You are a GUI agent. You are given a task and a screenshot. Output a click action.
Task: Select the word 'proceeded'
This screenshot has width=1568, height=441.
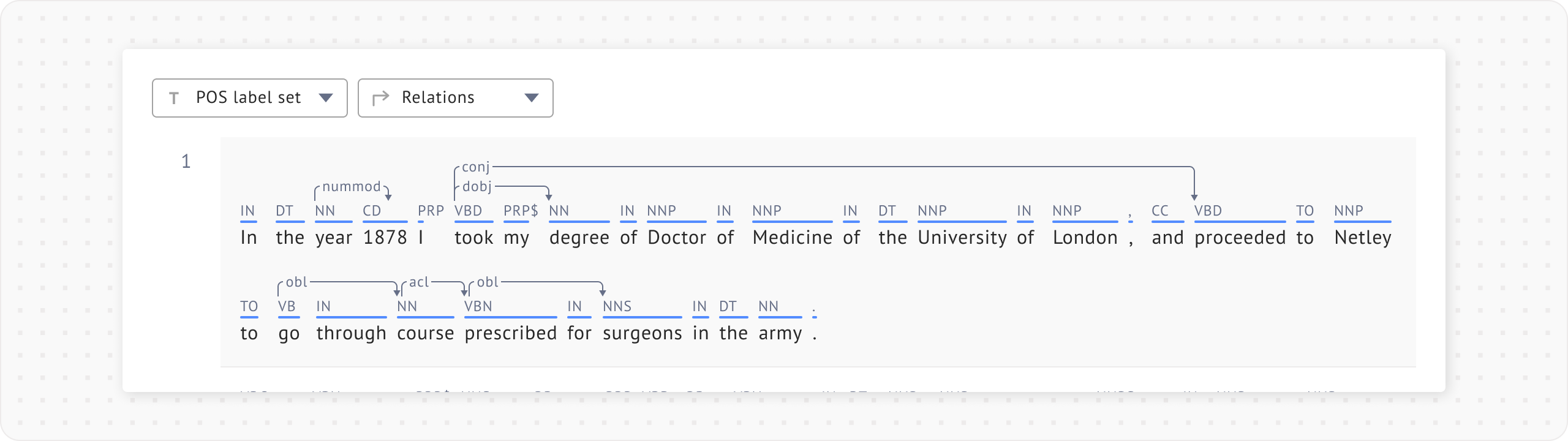click(x=1240, y=238)
